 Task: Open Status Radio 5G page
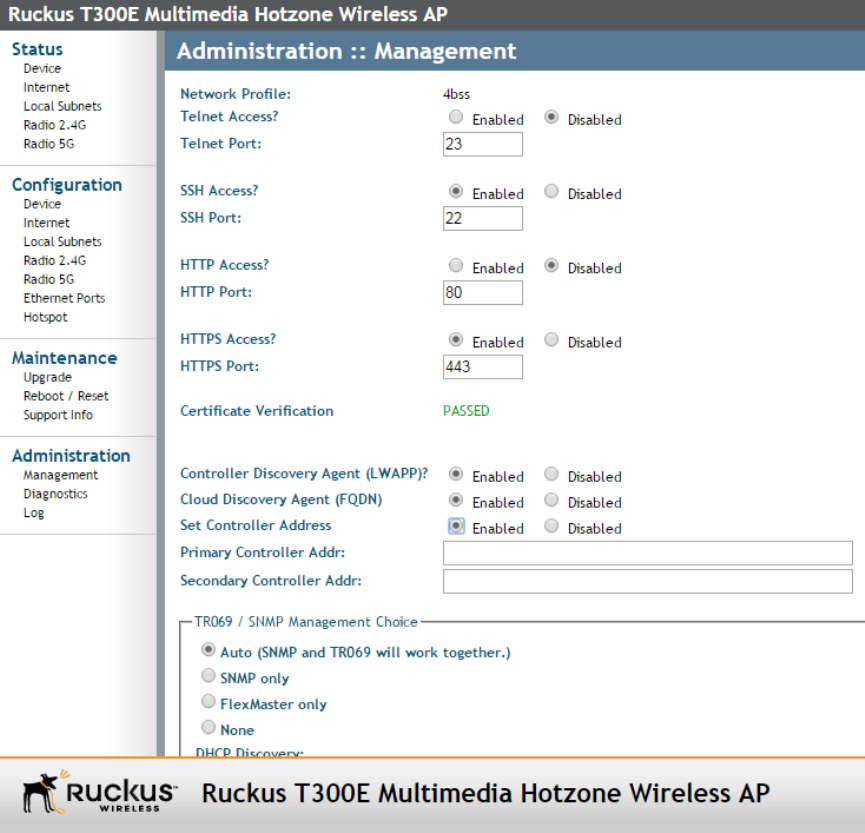point(49,143)
